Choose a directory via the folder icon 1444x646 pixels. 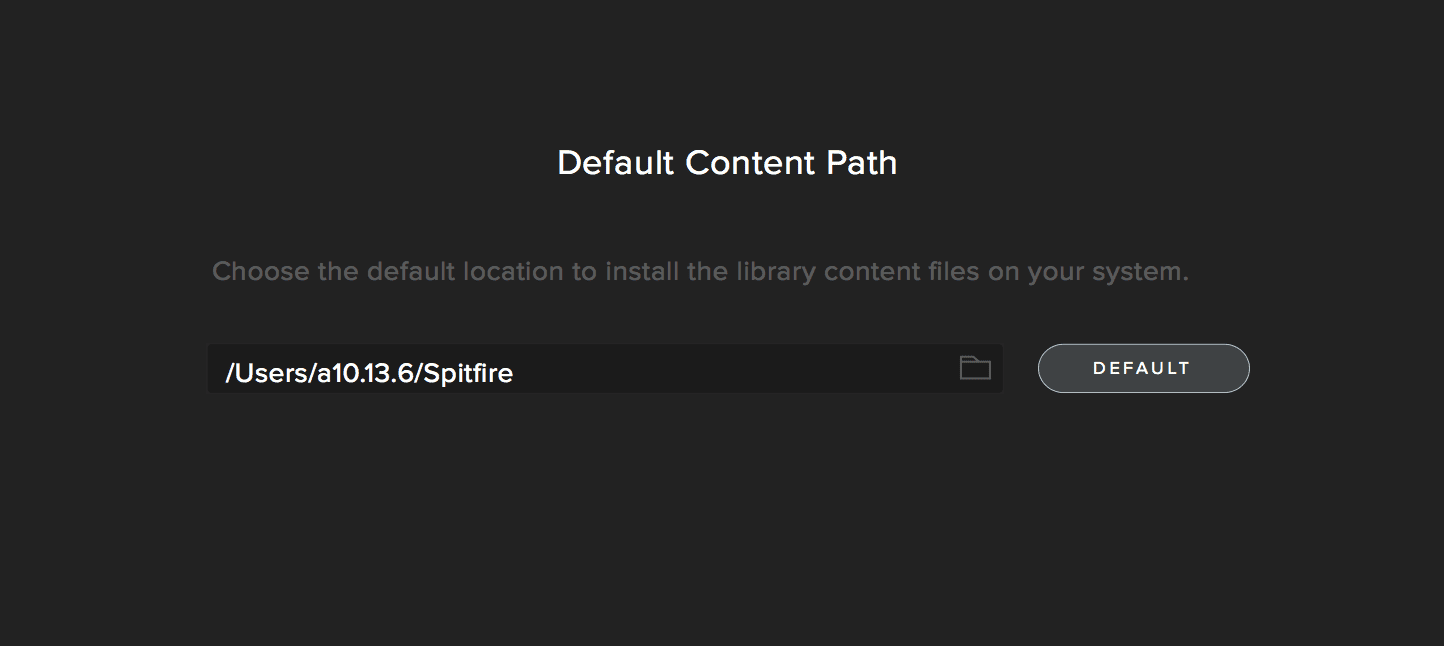click(975, 368)
